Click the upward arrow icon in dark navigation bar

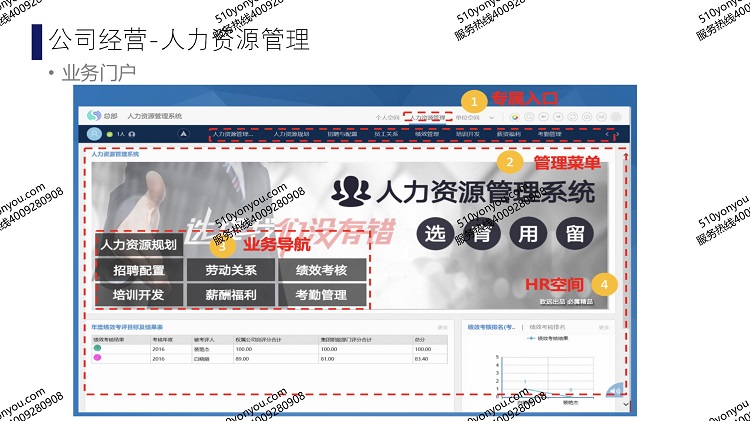[183, 133]
